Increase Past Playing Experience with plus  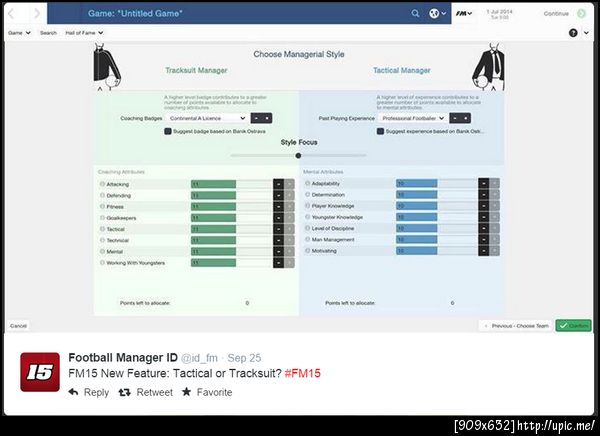(466, 118)
